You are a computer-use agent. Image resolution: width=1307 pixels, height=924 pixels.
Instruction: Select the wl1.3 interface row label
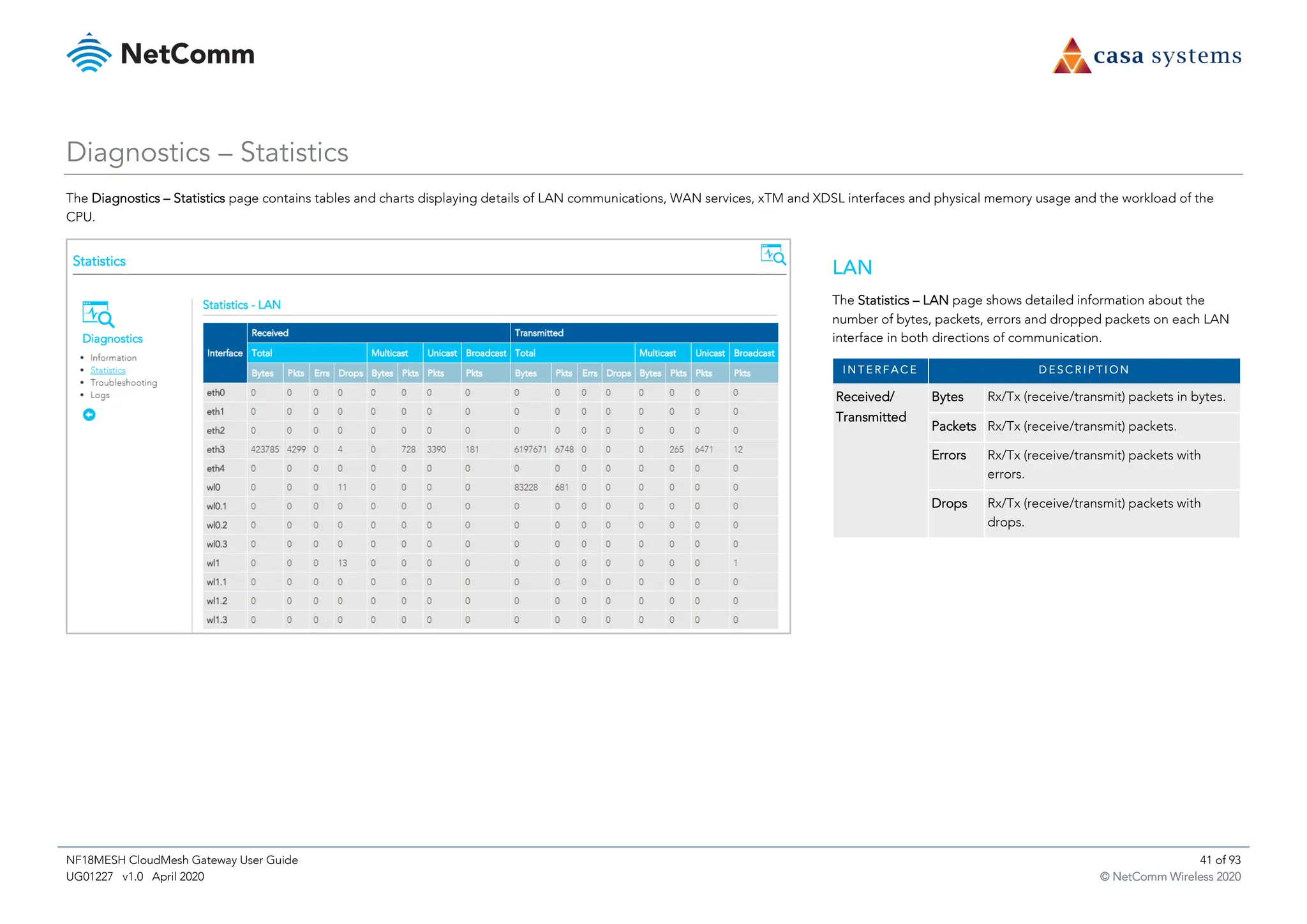(x=217, y=620)
